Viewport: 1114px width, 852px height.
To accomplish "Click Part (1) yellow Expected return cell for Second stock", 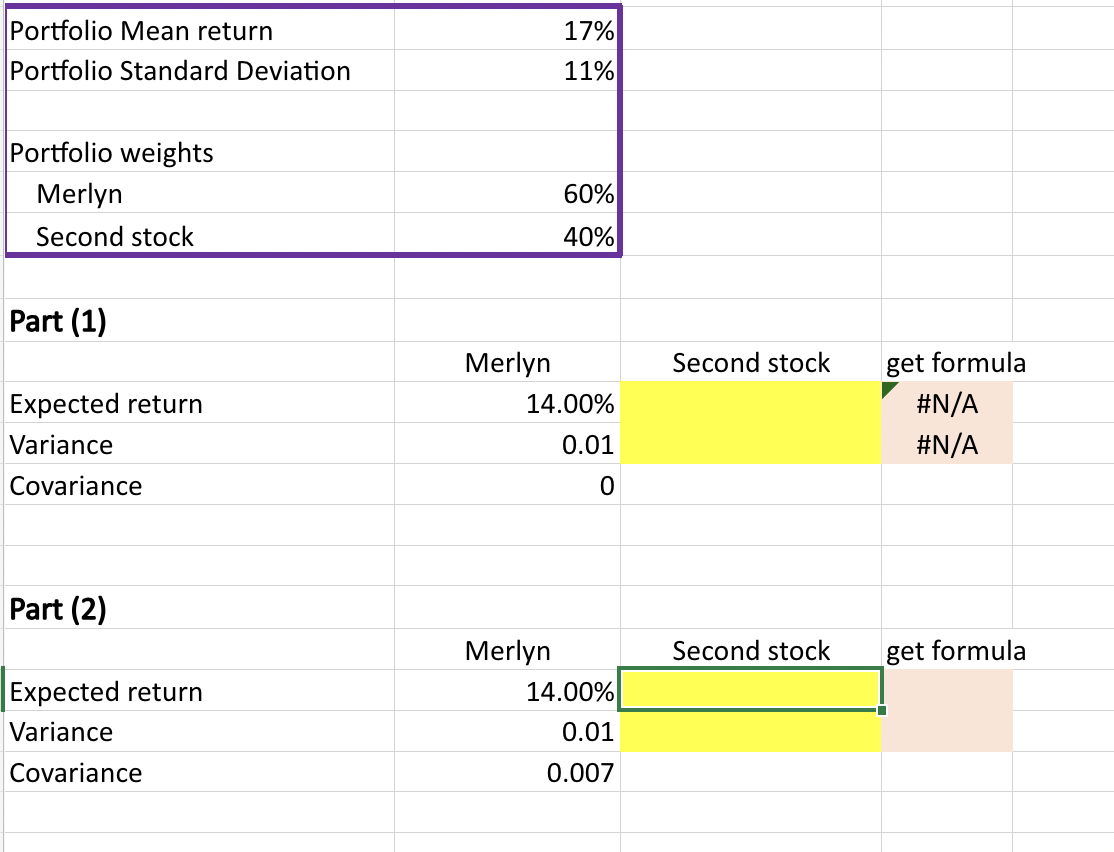I will click(x=750, y=403).
